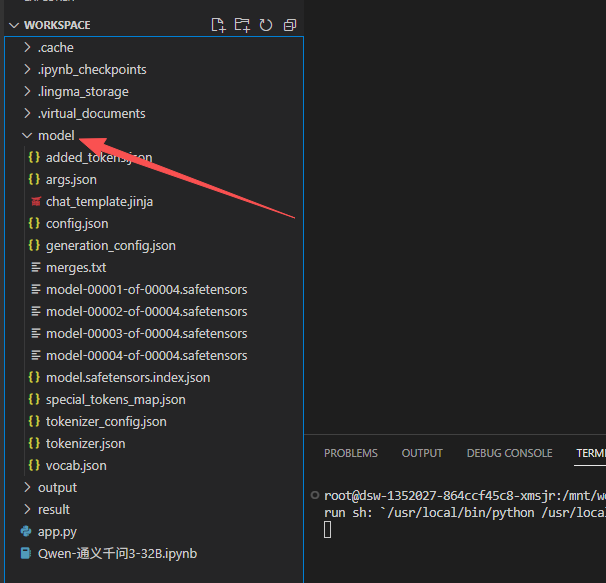Open tokenizer_config.json file

106,422
